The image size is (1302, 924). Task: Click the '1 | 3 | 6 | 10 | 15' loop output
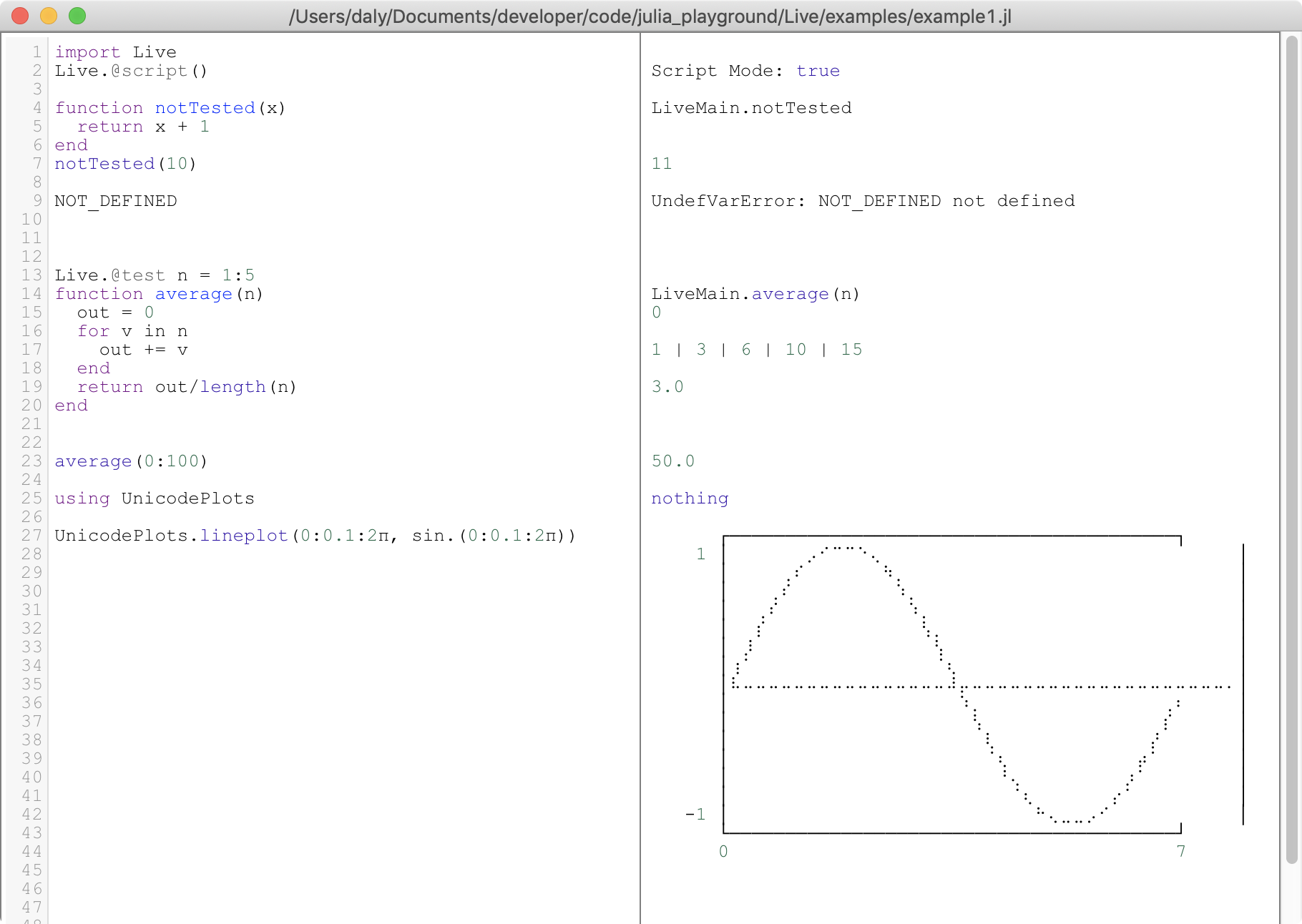point(756,350)
